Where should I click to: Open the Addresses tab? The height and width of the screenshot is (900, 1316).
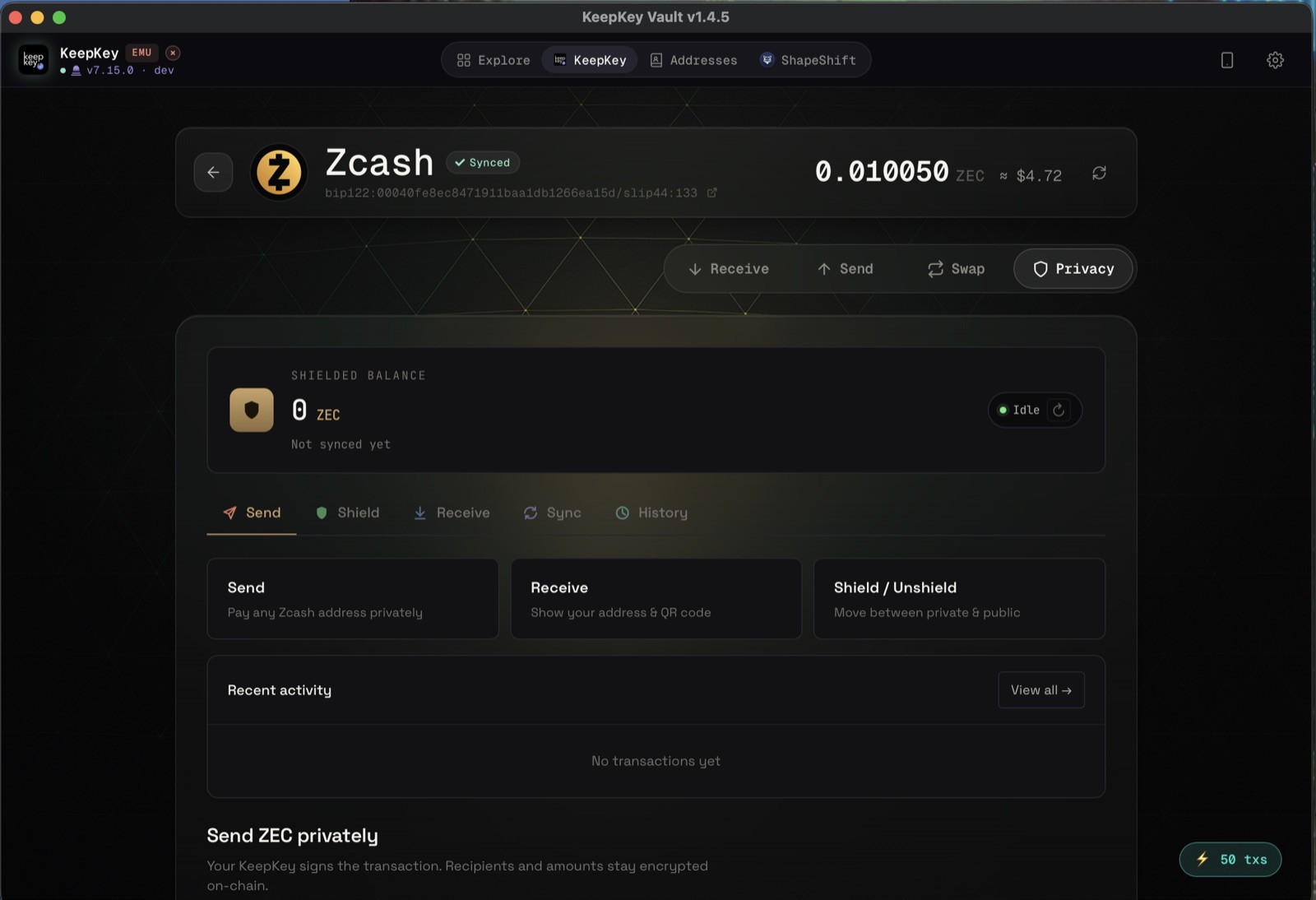pyautogui.click(x=693, y=60)
